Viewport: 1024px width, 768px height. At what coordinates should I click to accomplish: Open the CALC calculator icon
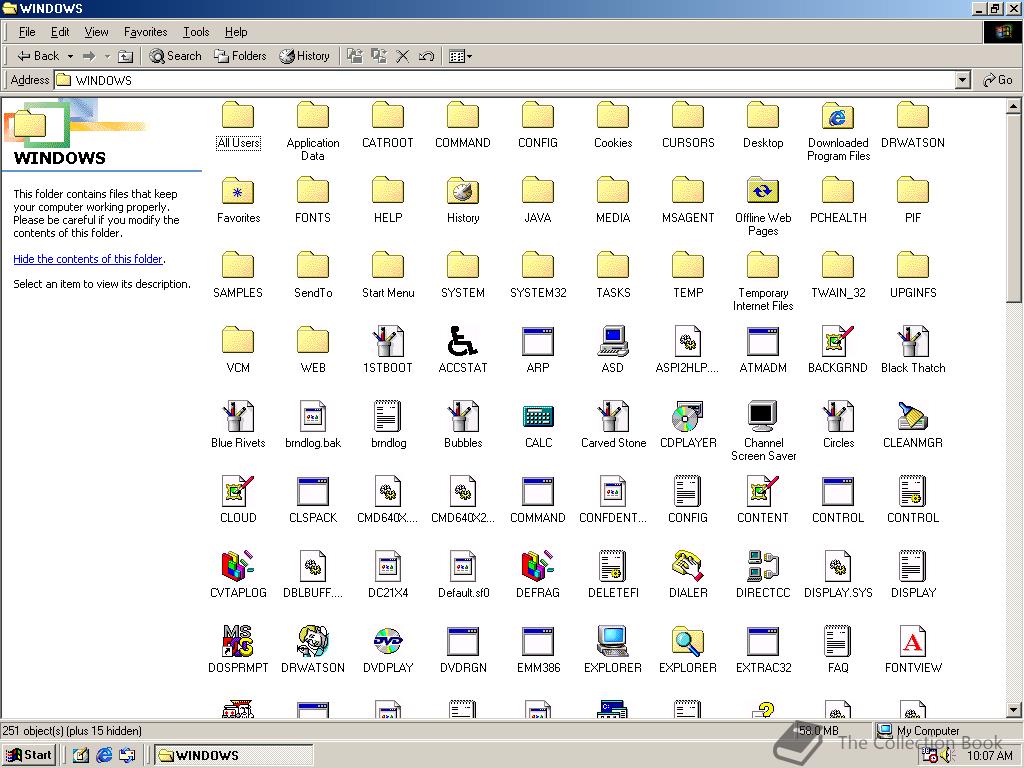538,416
